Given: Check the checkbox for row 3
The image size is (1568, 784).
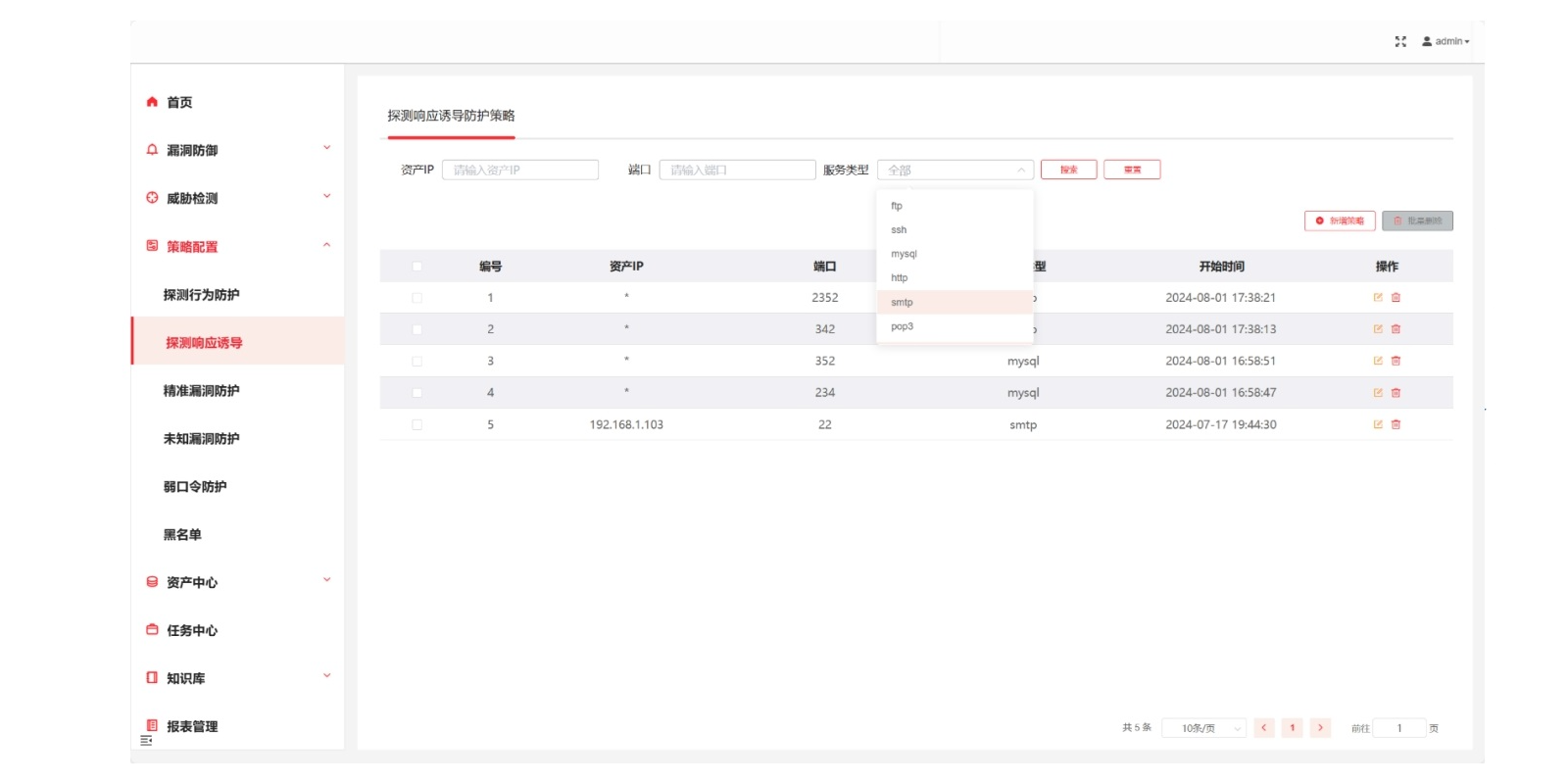Looking at the screenshot, I should [x=417, y=362].
